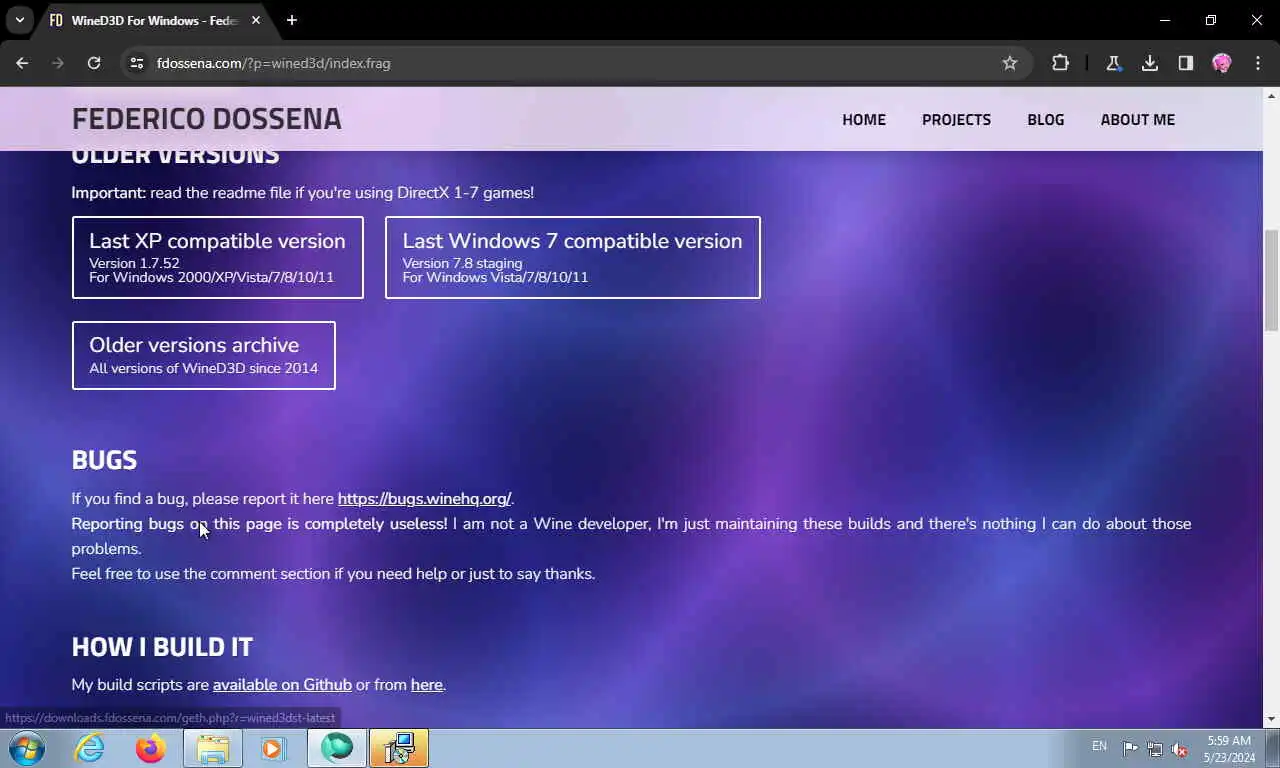Click the BUGS heading
The image size is (1280, 768).
click(104, 460)
